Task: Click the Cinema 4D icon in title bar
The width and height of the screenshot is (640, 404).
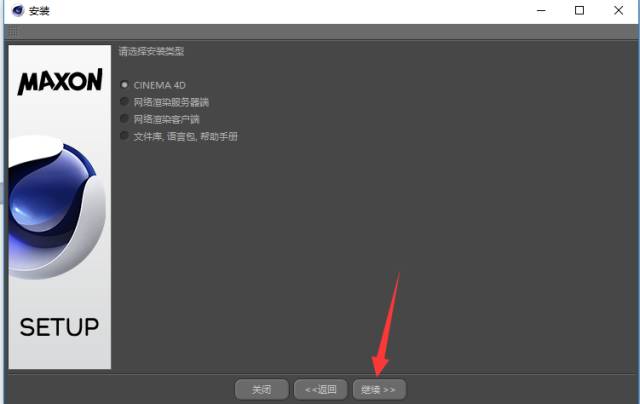Action: [18, 11]
